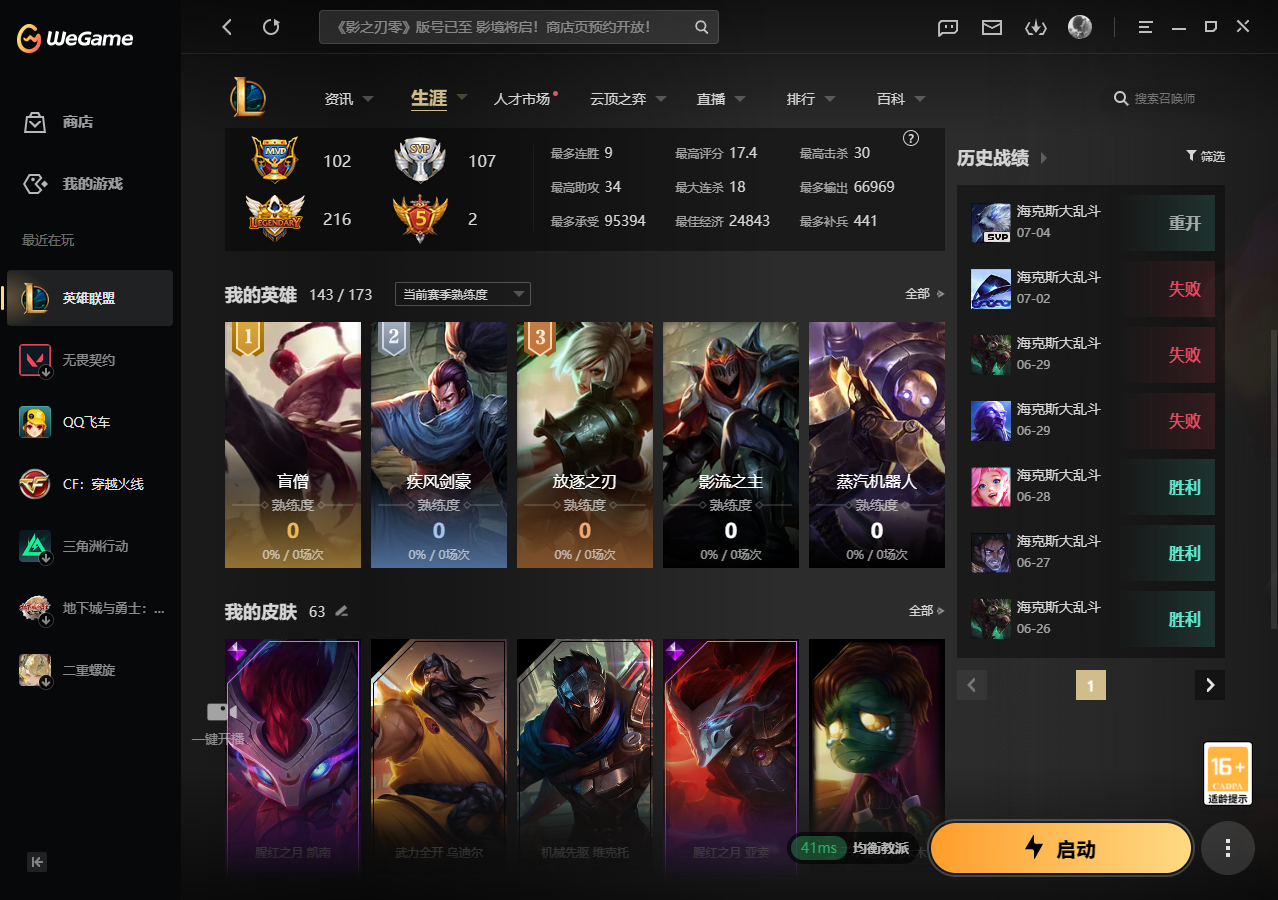Click the League of Legends logo
Viewport: 1278px width, 900px height.
coord(247,97)
